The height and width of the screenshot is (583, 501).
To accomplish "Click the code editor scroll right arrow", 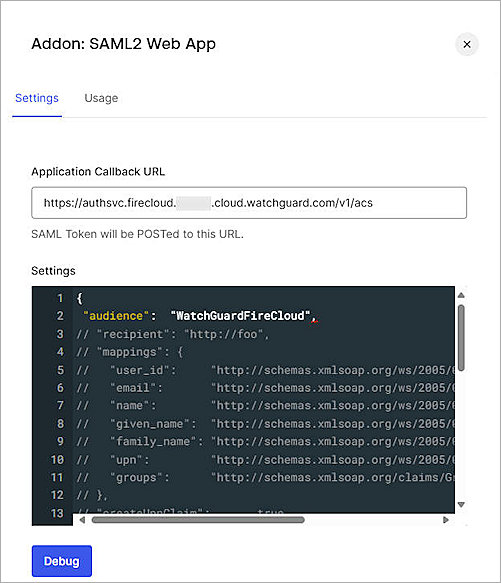I will coord(446,520).
